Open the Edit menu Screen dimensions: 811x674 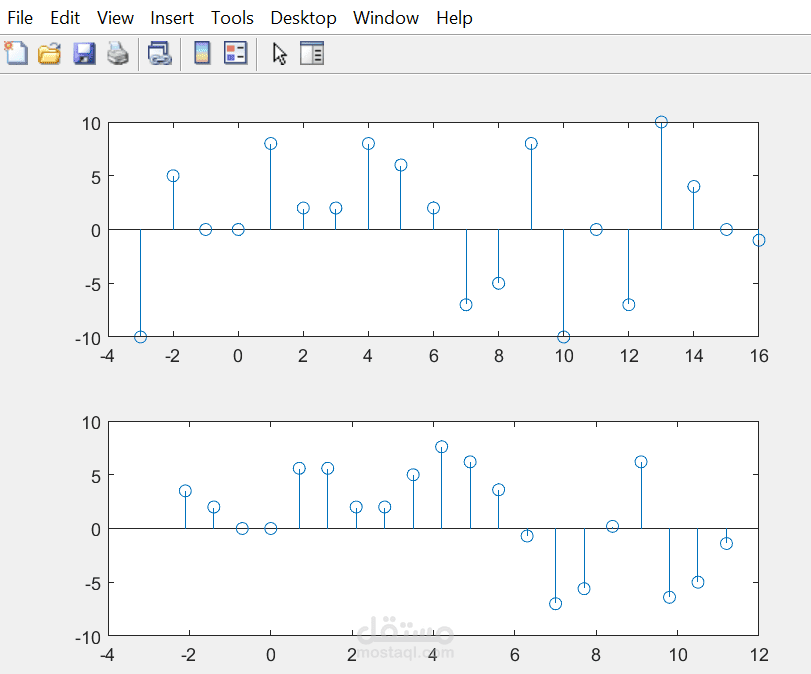[65, 18]
